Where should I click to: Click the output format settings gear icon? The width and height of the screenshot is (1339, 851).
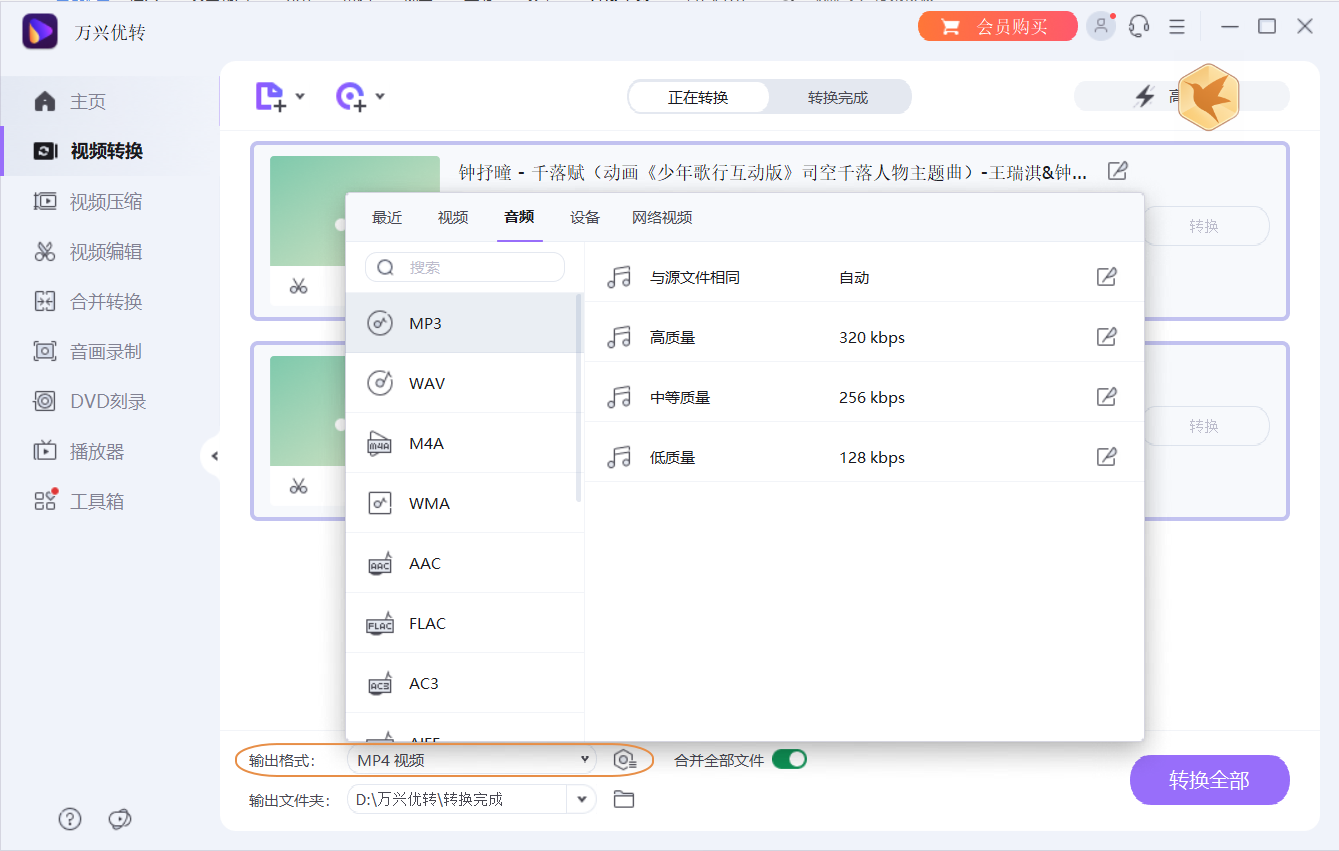[625, 759]
